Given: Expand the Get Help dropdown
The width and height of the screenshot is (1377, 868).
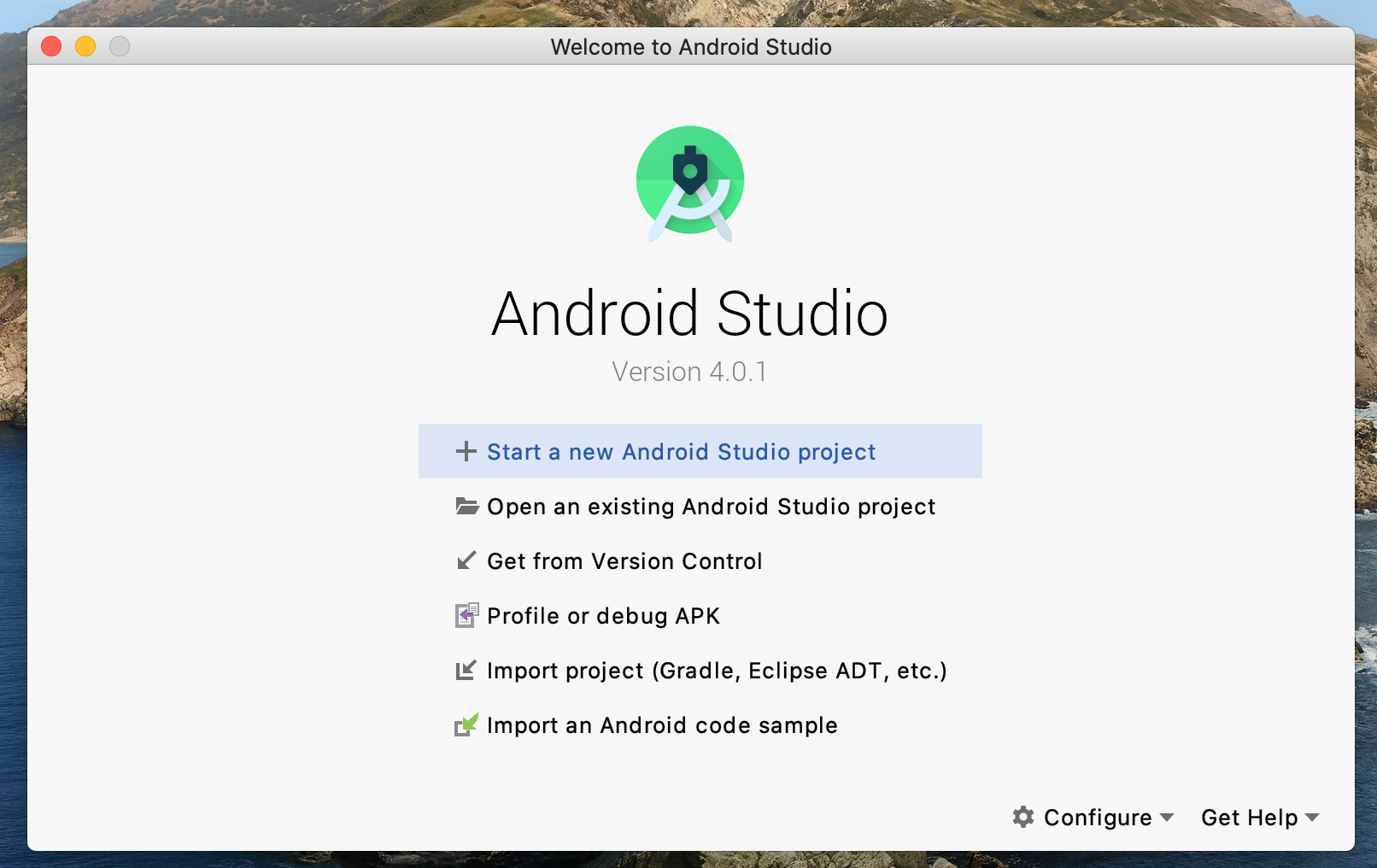Looking at the screenshot, I should pos(1260,818).
